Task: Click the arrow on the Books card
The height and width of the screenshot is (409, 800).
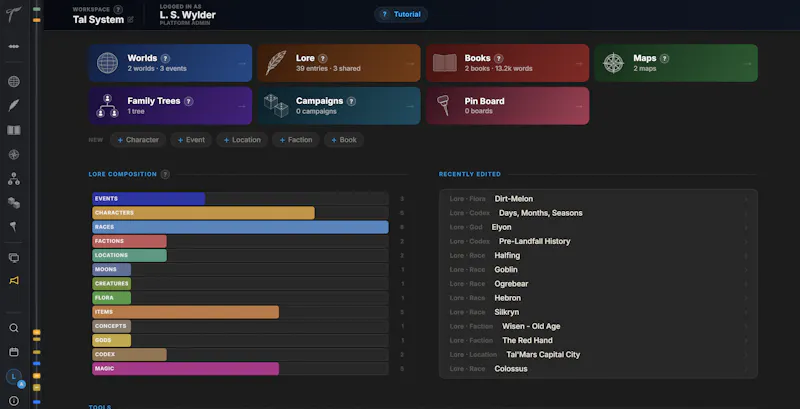Action: (x=579, y=64)
